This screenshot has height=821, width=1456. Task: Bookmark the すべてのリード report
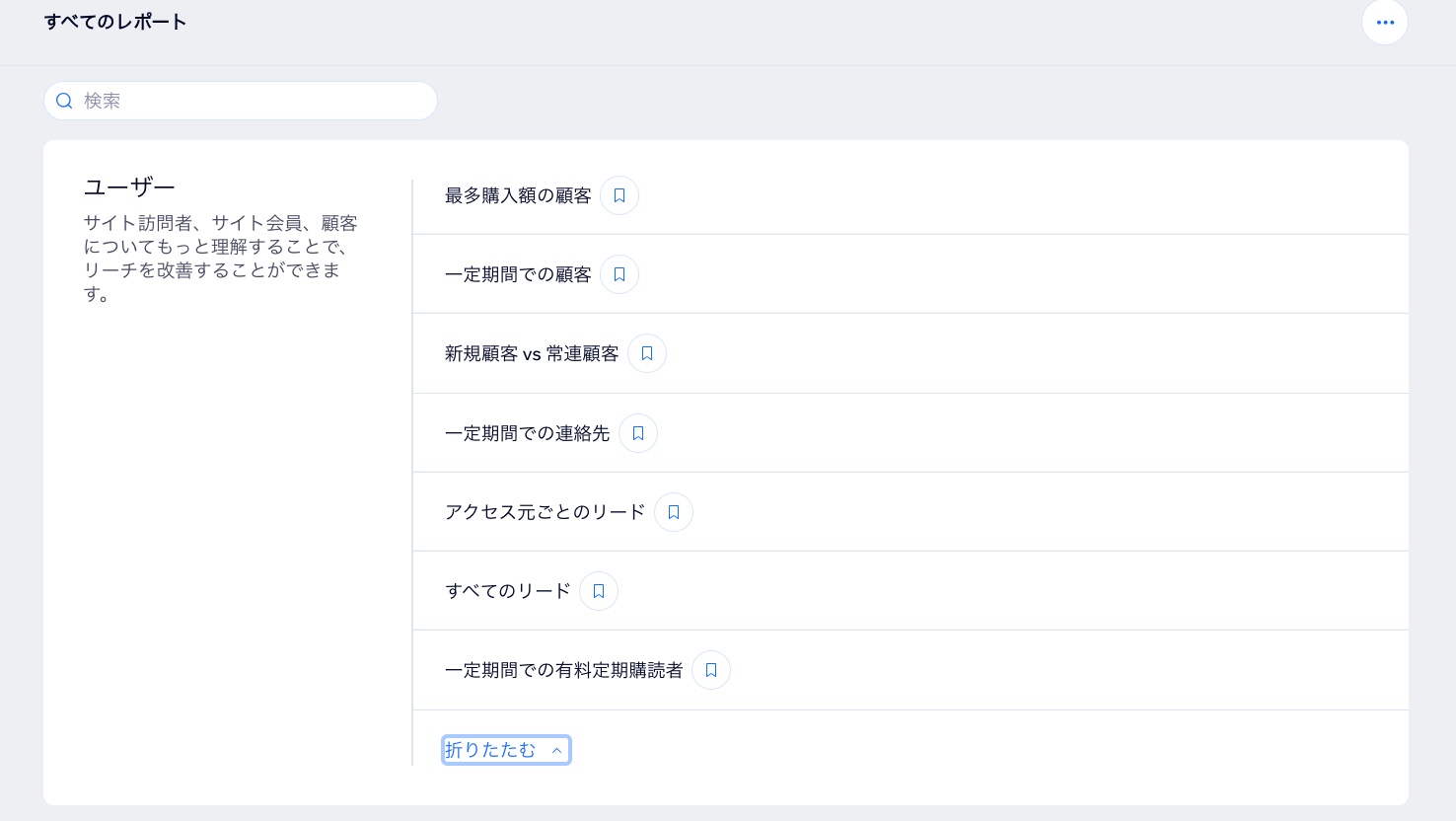(x=599, y=591)
